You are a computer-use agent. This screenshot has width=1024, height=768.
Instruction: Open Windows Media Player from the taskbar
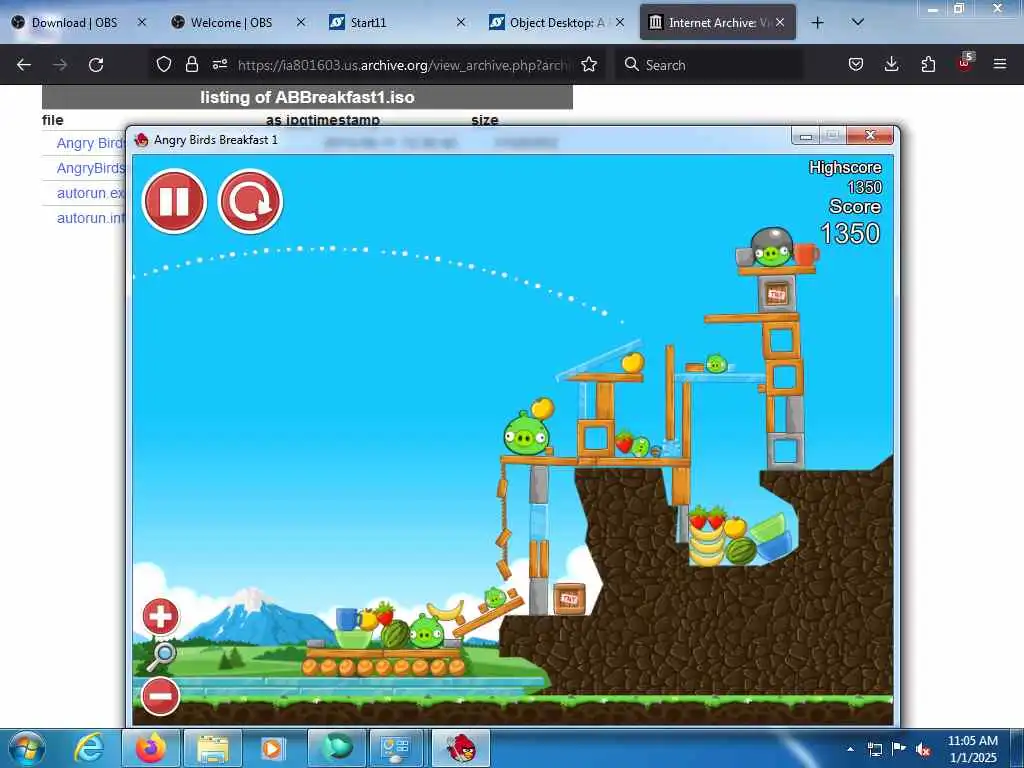pyautogui.click(x=273, y=748)
